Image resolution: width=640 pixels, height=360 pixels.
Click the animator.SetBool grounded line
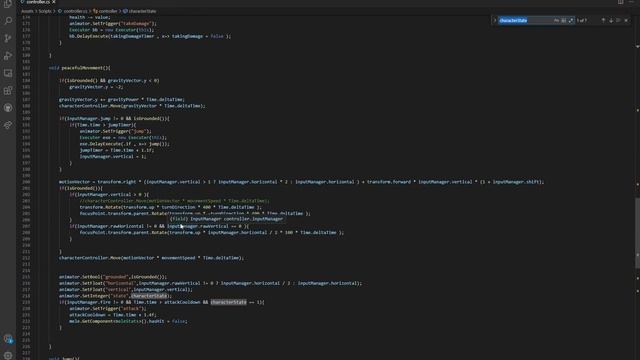pos(113,277)
